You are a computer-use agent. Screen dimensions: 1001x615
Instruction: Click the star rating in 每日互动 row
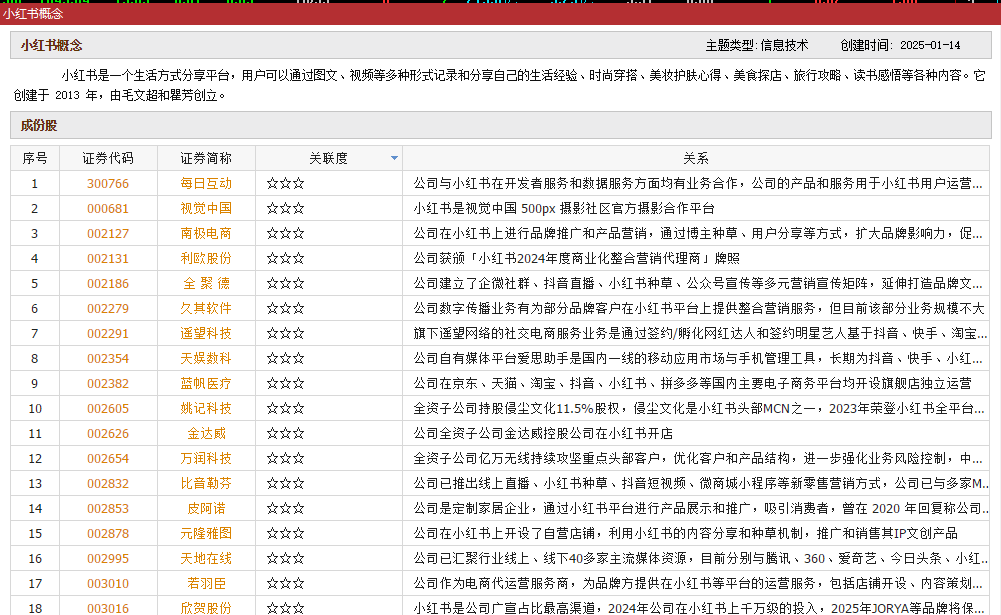tap(285, 183)
